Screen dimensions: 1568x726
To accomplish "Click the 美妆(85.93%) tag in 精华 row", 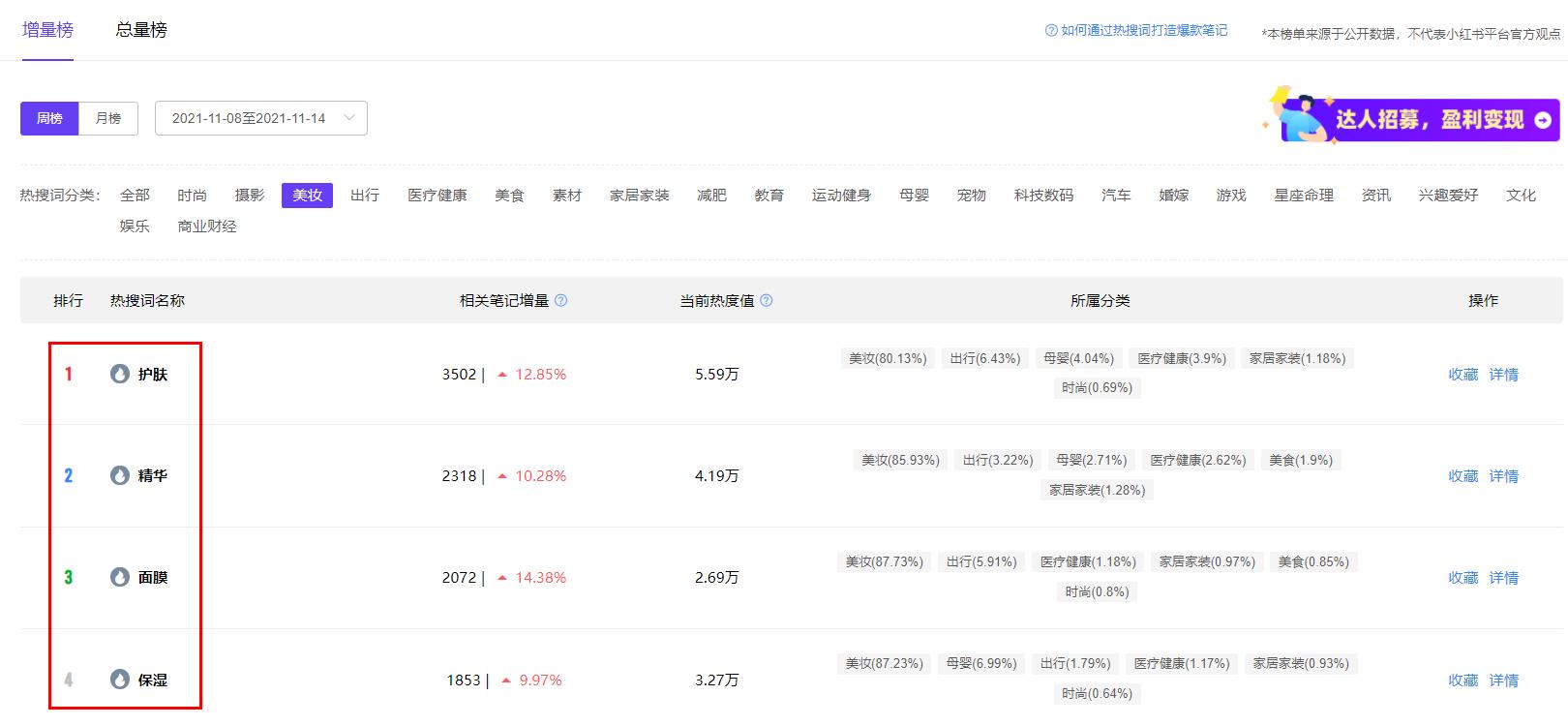I will click(901, 460).
